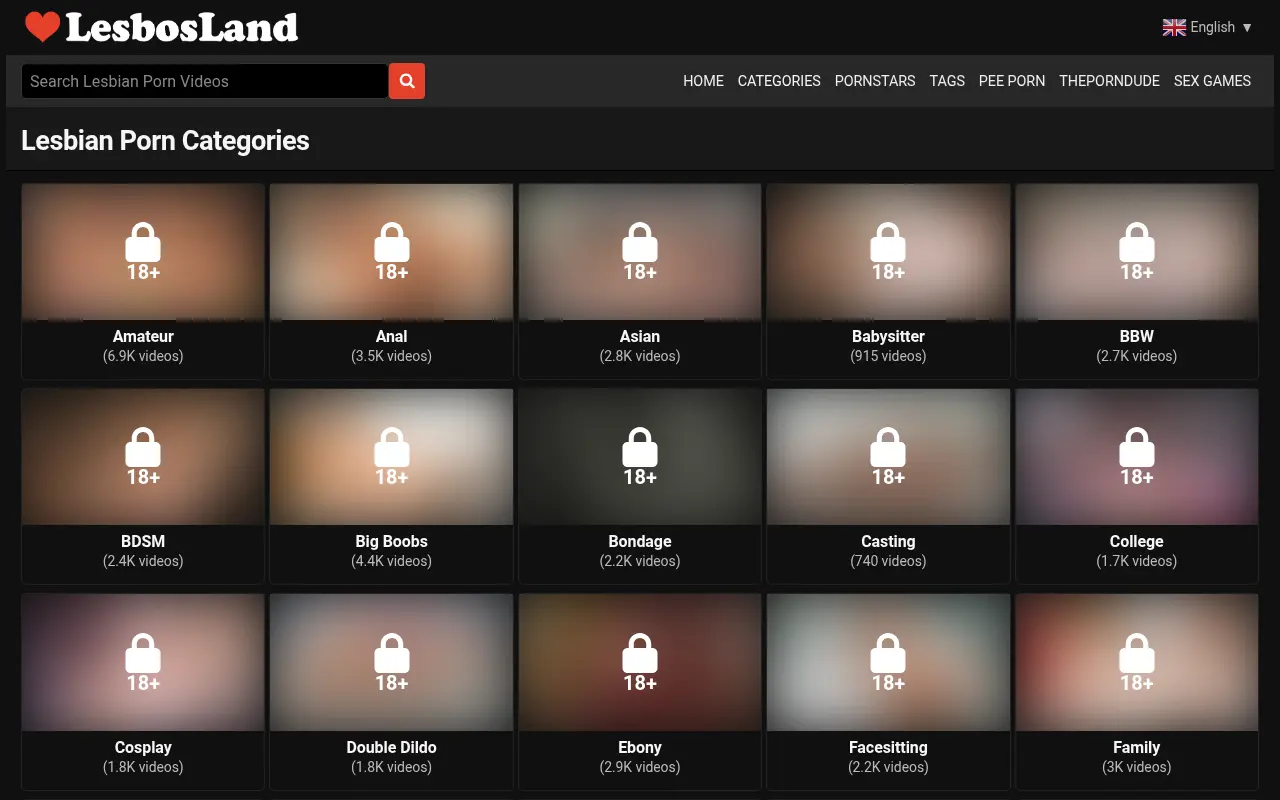Screen dimensions: 1280x800
Task: Click the "(4.4K videos)" count text
Action: [392, 561]
